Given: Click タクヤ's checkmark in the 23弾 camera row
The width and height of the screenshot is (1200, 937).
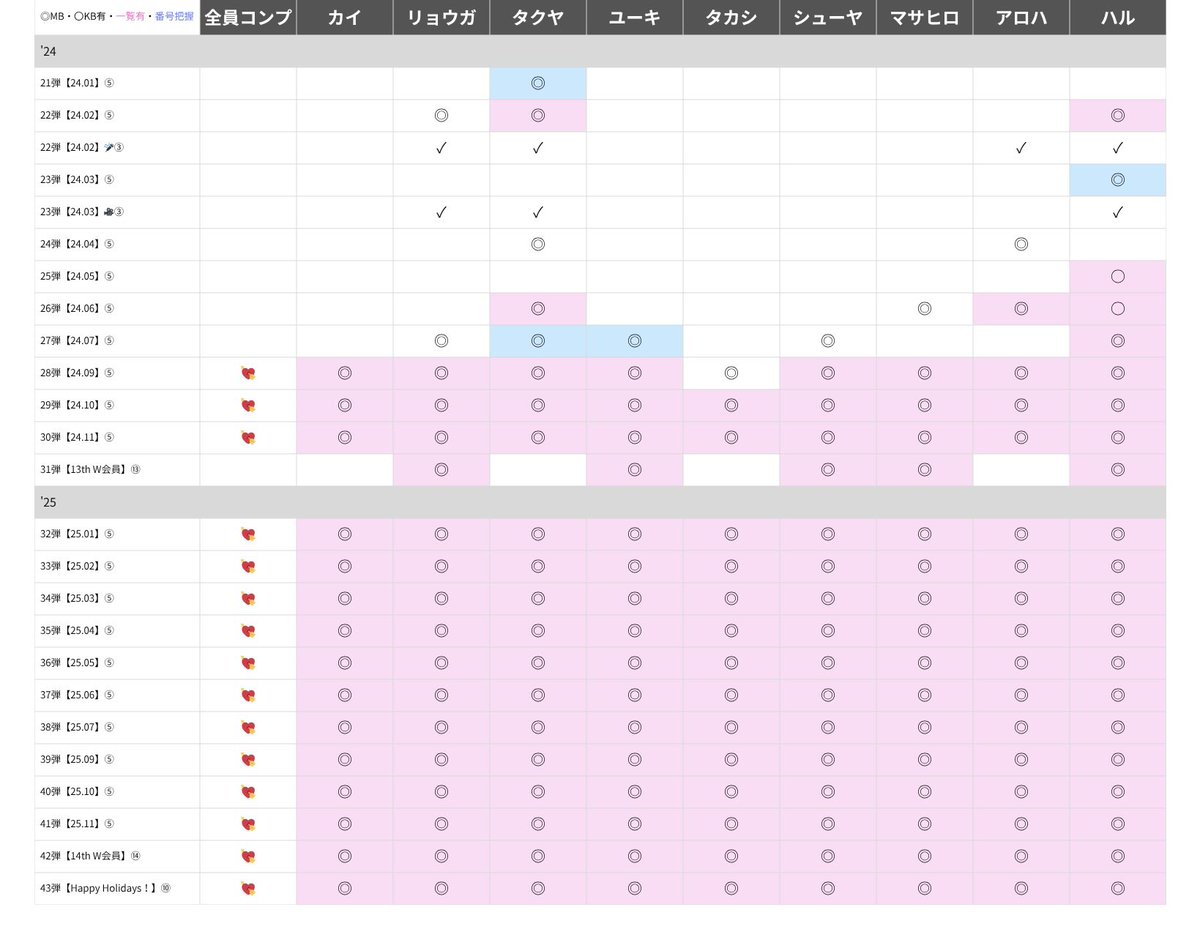Looking at the screenshot, I should 538,212.
